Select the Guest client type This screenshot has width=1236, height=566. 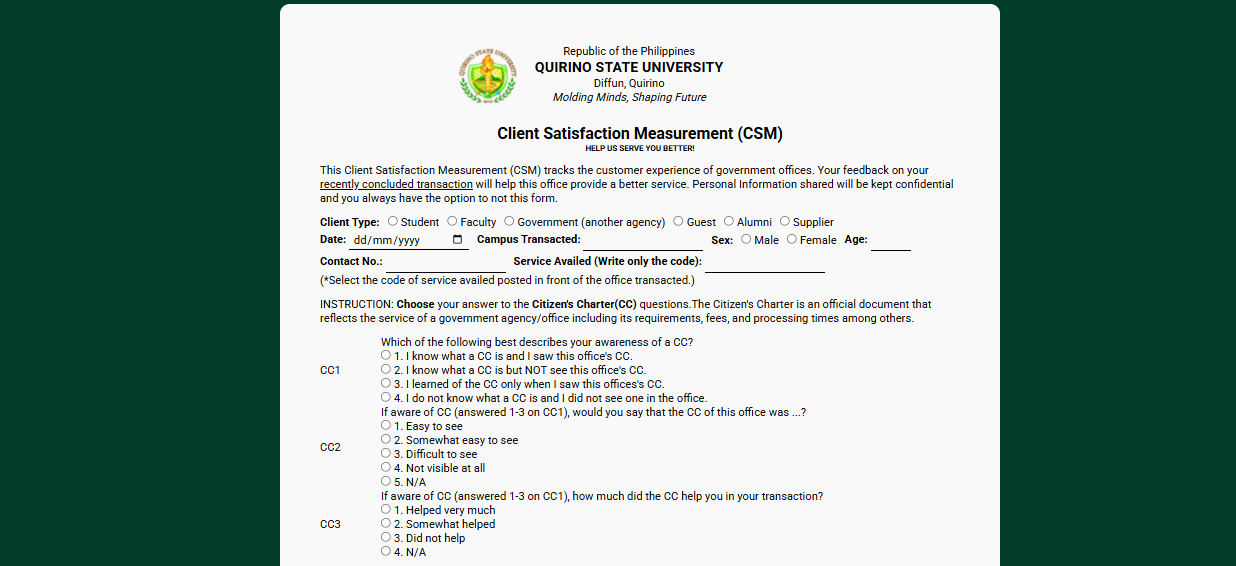click(x=678, y=221)
